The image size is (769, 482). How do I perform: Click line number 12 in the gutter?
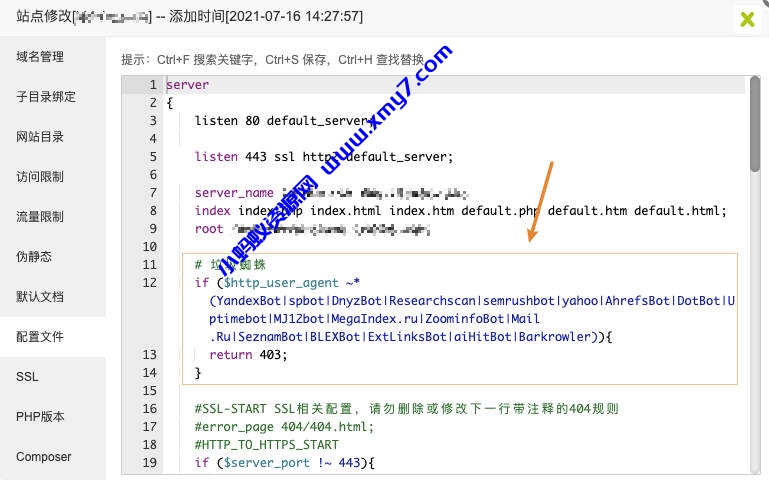coord(150,283)
